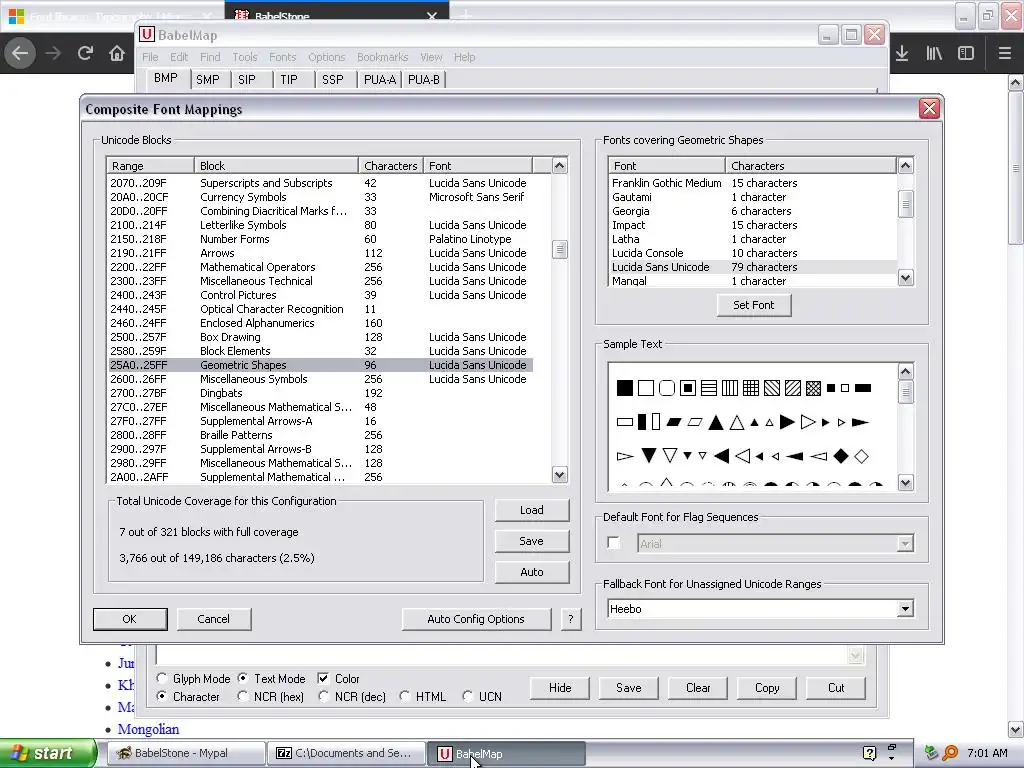Toggle Default Font for Flag Sequences checkbox
The image size is (1024, 768).
[x=613, y=543]
